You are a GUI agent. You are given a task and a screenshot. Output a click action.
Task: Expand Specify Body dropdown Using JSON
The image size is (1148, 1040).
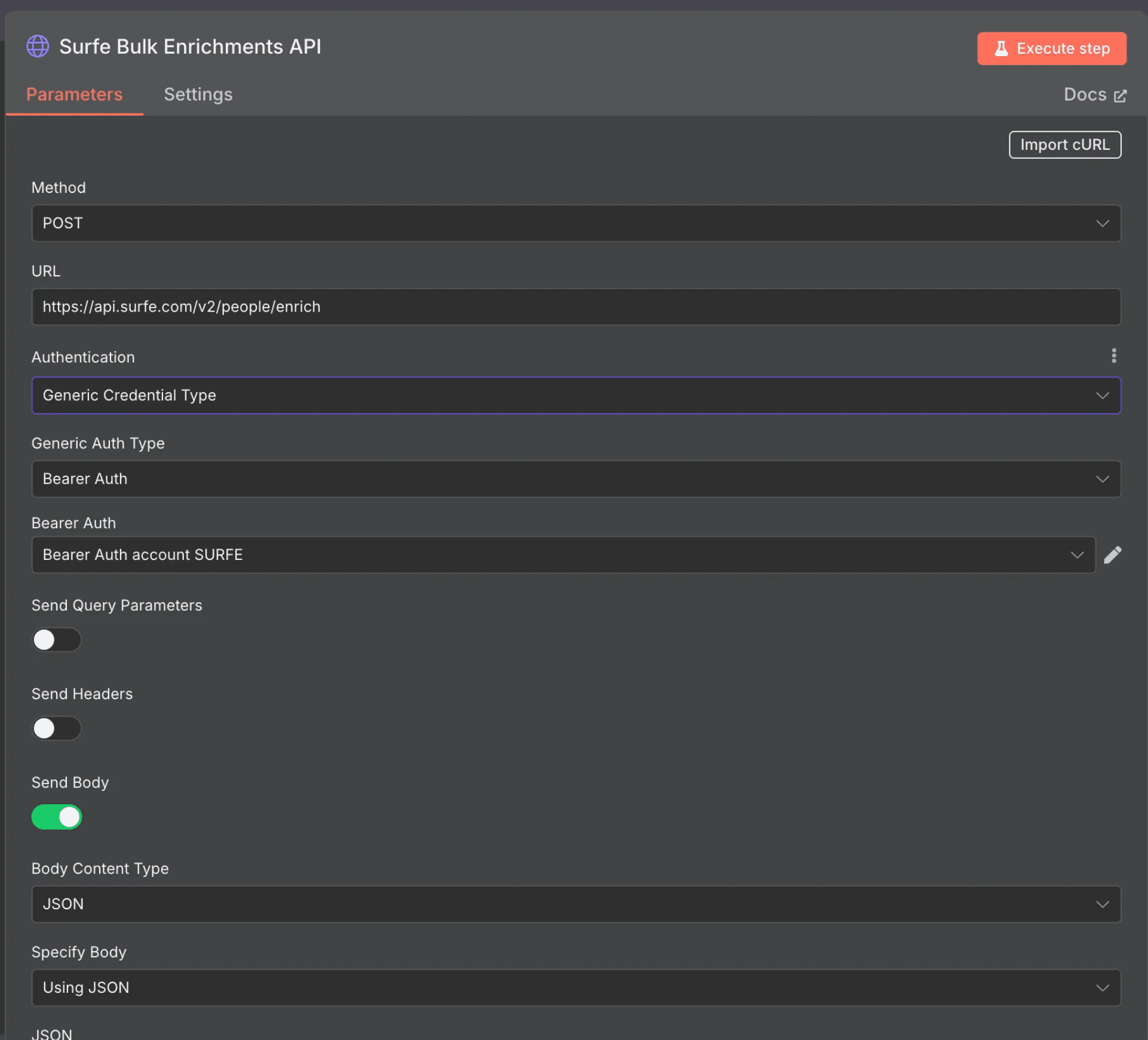pyautogui.click(x=576, y=987)
